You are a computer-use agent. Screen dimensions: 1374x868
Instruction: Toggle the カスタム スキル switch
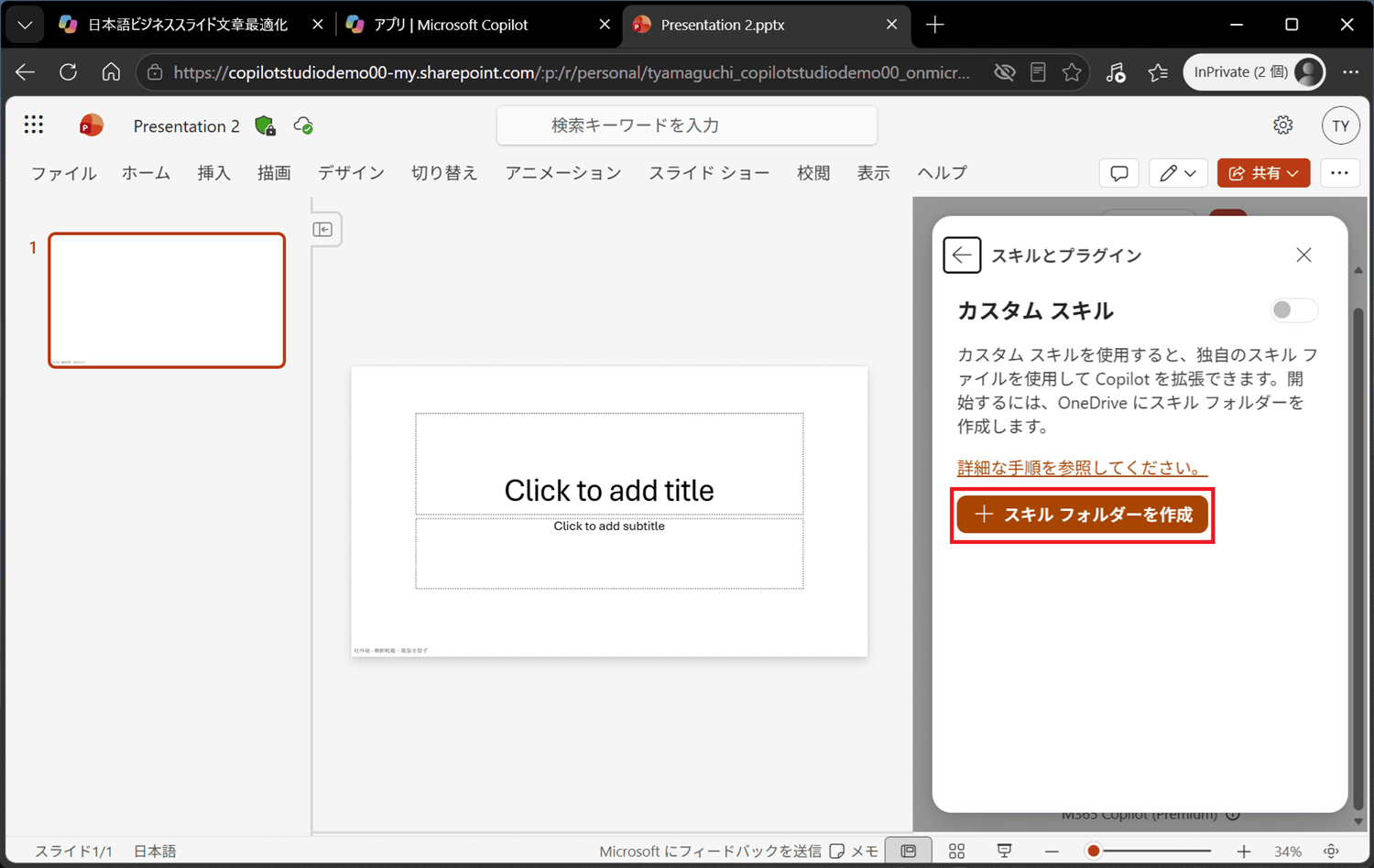tap(1293, 310)
